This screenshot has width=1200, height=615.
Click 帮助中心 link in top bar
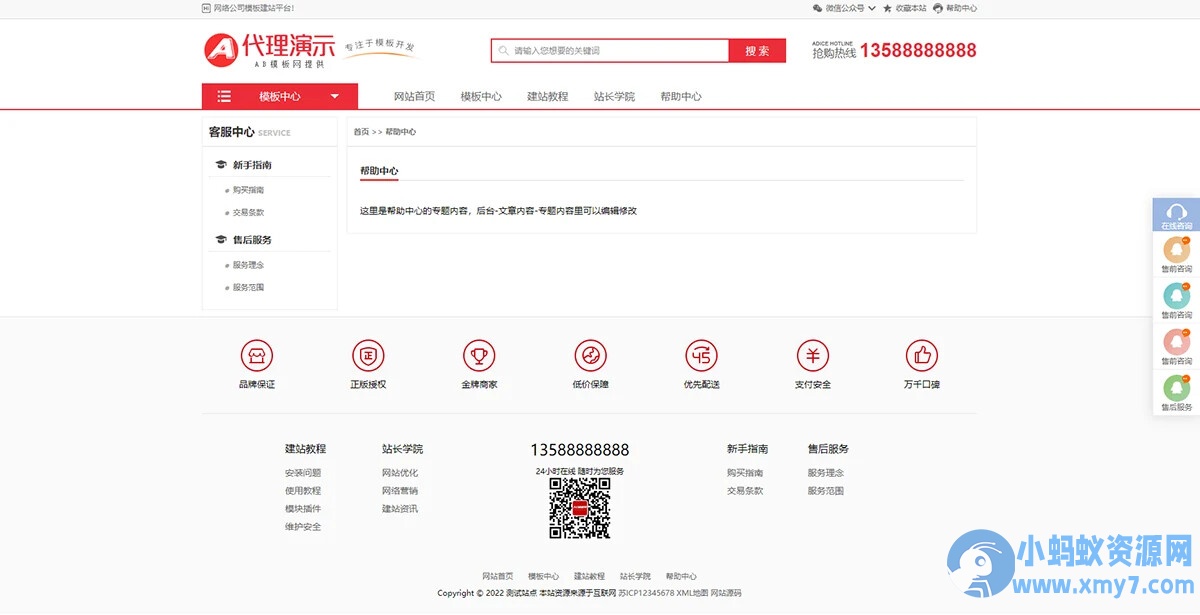tap(962, 8)
